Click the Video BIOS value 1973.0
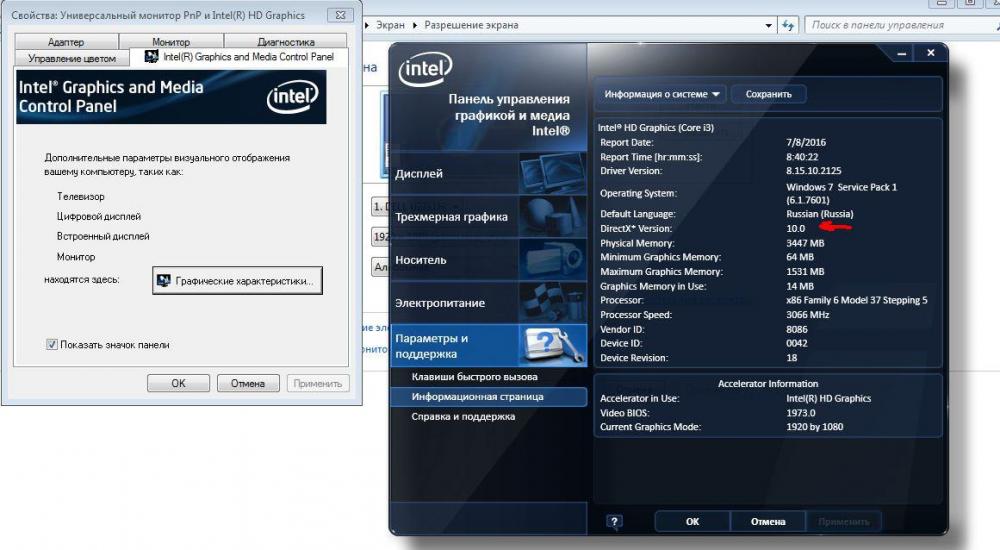 coord(800,413)
